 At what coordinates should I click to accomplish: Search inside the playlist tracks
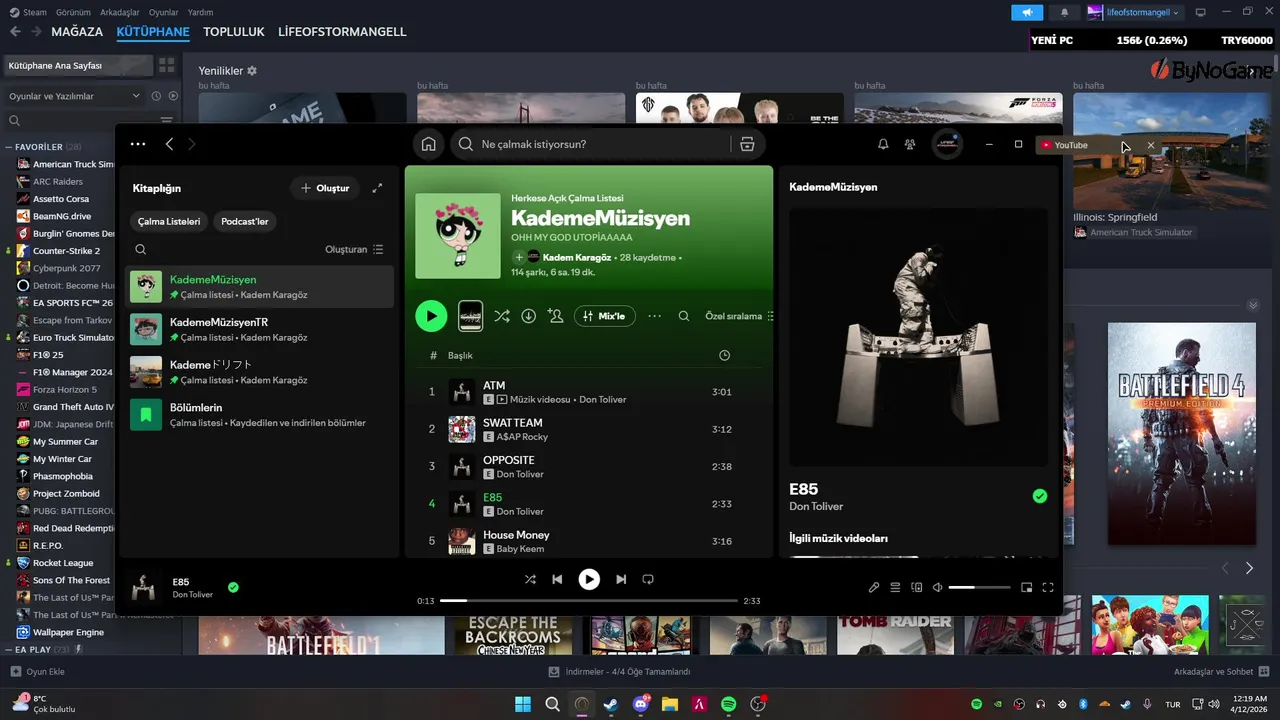click(x=684, y=316)
